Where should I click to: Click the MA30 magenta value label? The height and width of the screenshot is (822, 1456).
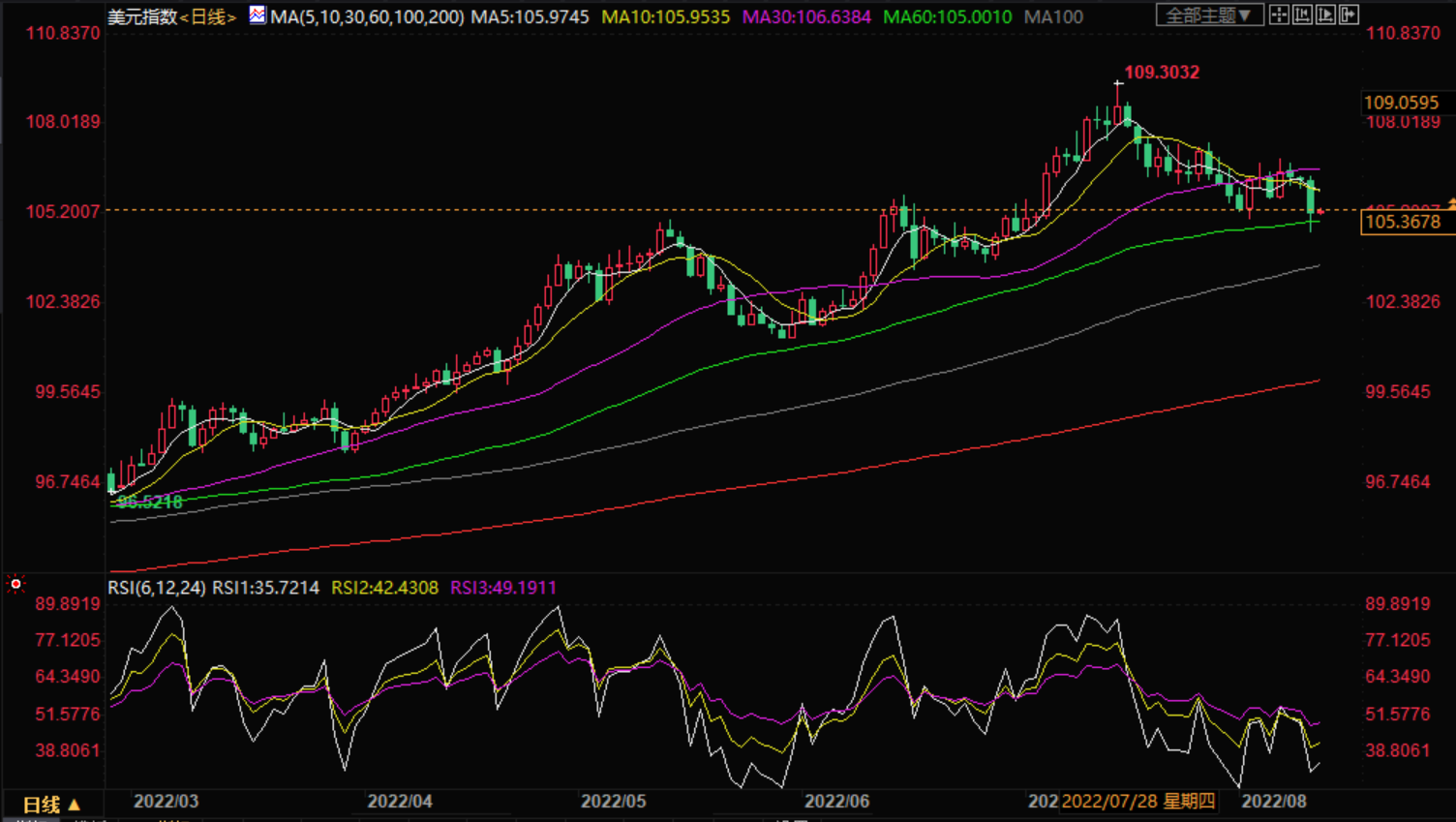coord(805,16)
